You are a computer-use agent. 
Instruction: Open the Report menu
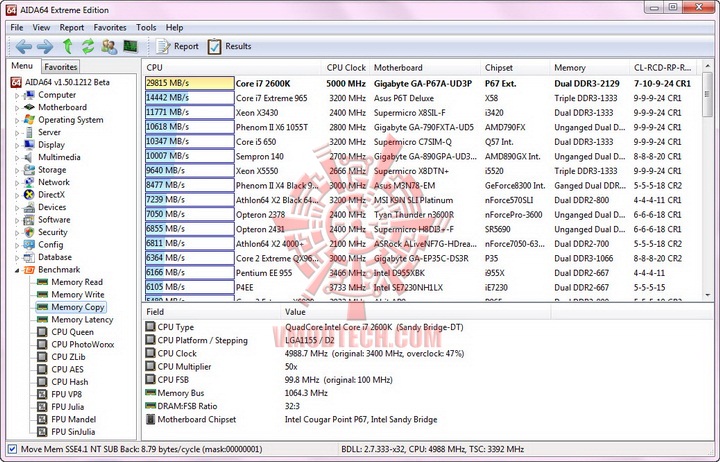pos(72,28)
